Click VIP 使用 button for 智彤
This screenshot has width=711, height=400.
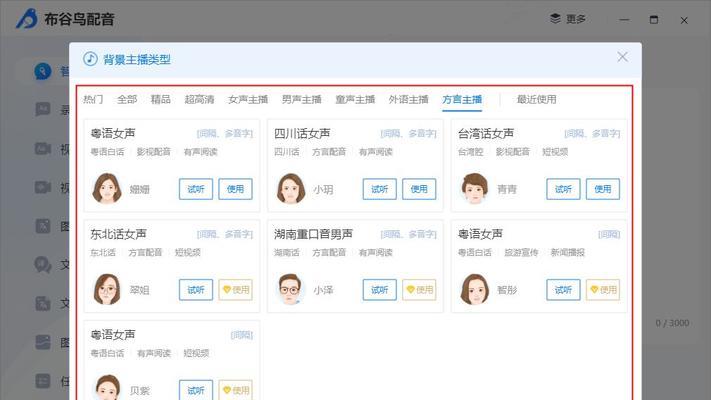point(603,290)
